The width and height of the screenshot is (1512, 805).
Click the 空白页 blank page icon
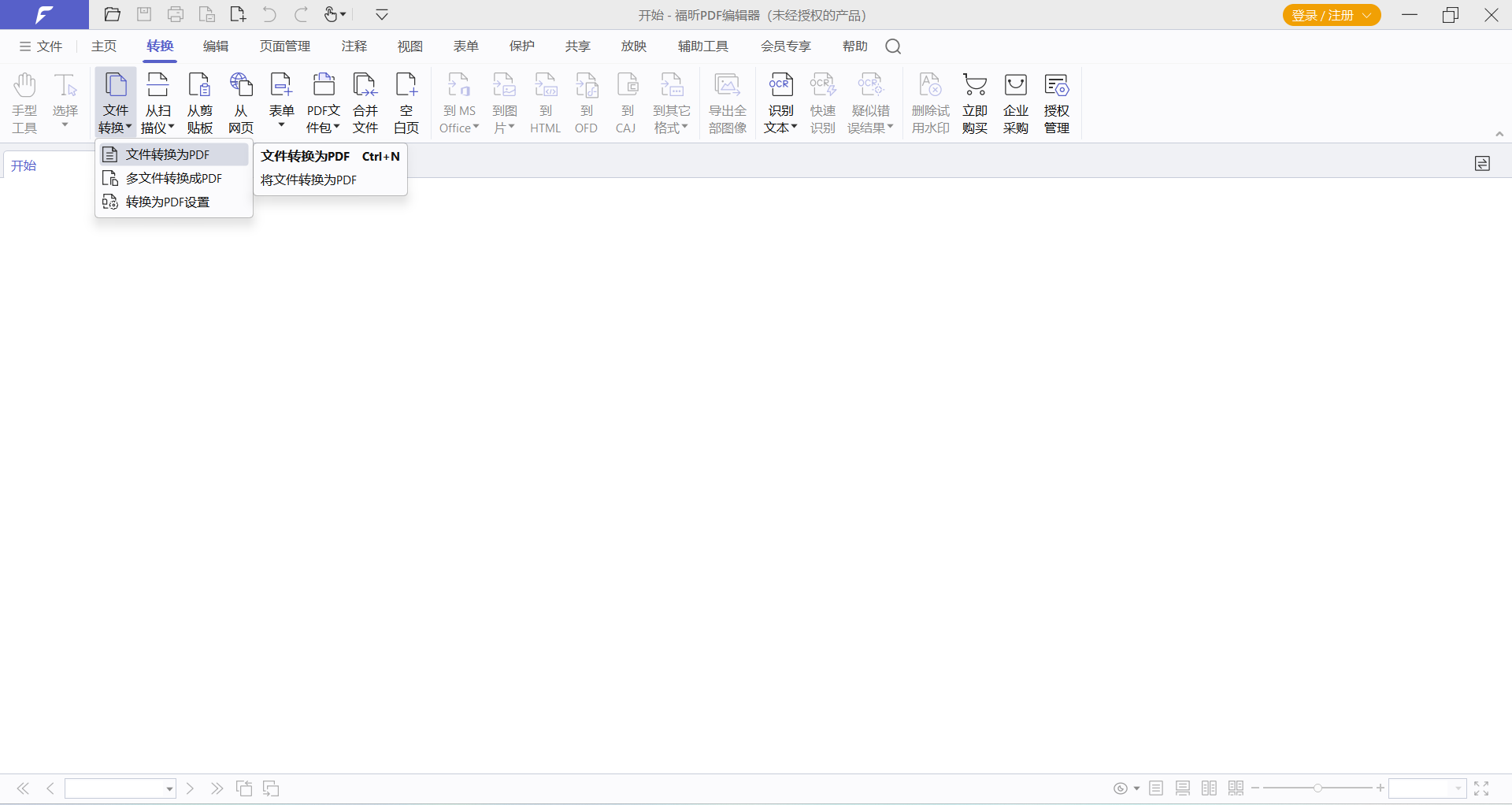406,103
